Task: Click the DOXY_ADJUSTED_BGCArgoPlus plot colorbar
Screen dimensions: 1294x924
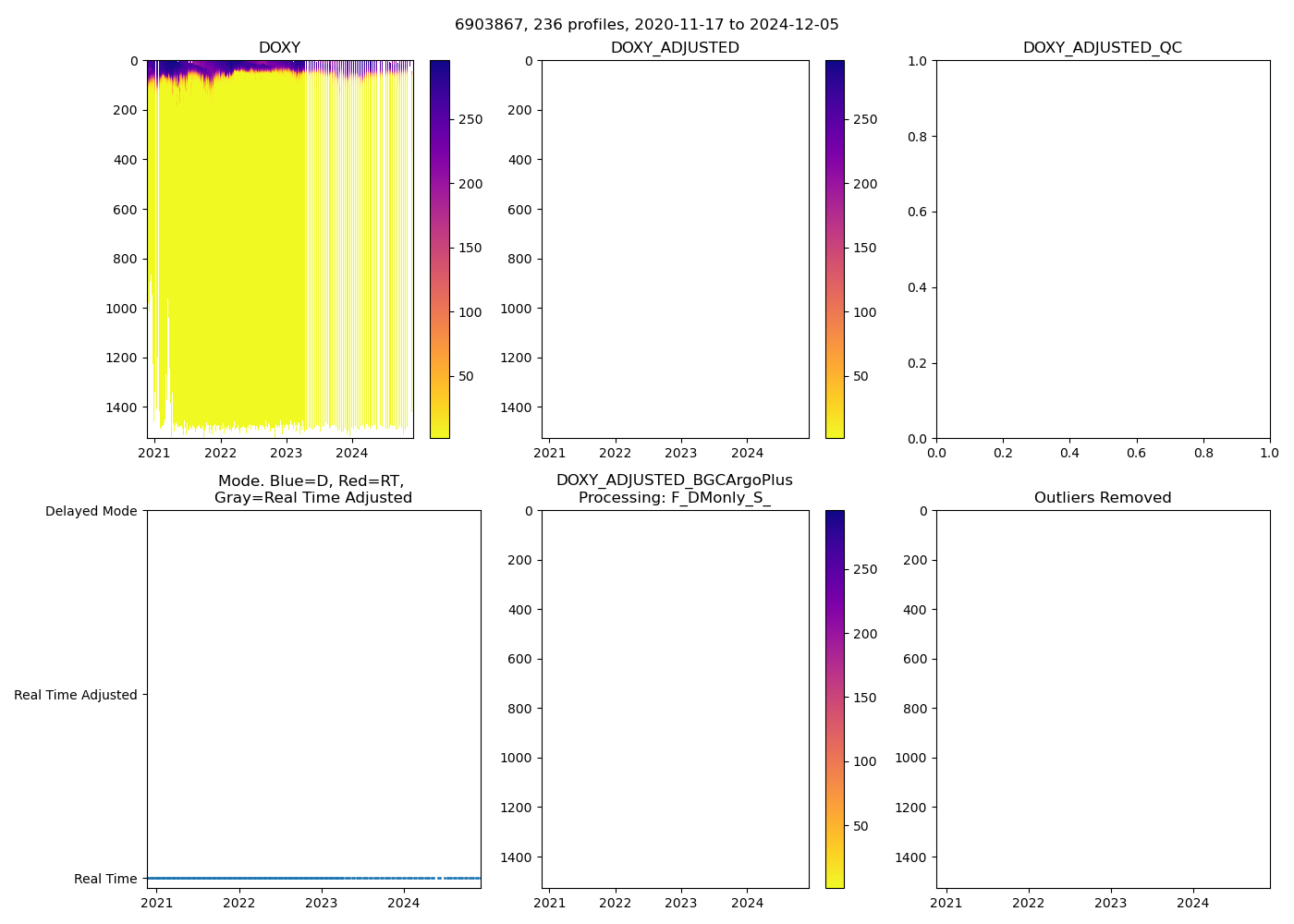Action: (x=834, y=699)
